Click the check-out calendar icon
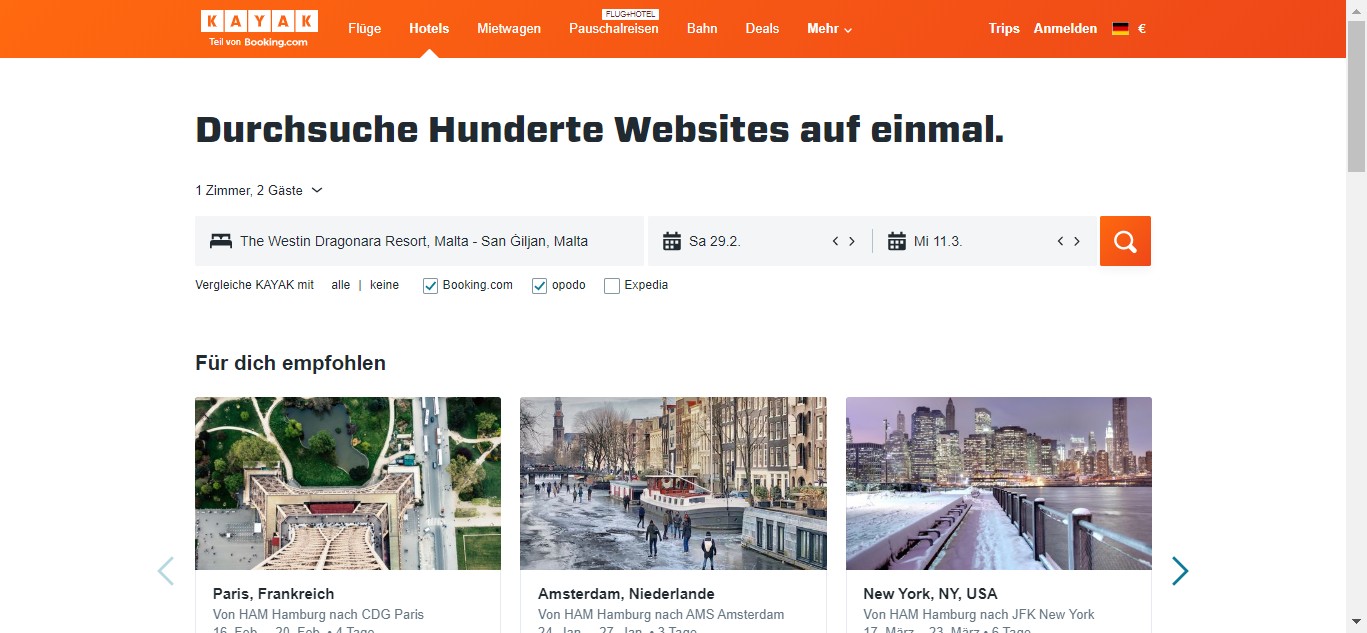The width and height of the screenshot is (1367, 633). click(897, 241)
